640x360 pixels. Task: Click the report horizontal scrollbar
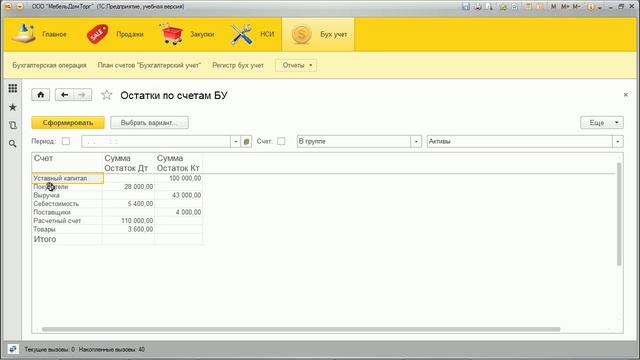click(301, 329)
